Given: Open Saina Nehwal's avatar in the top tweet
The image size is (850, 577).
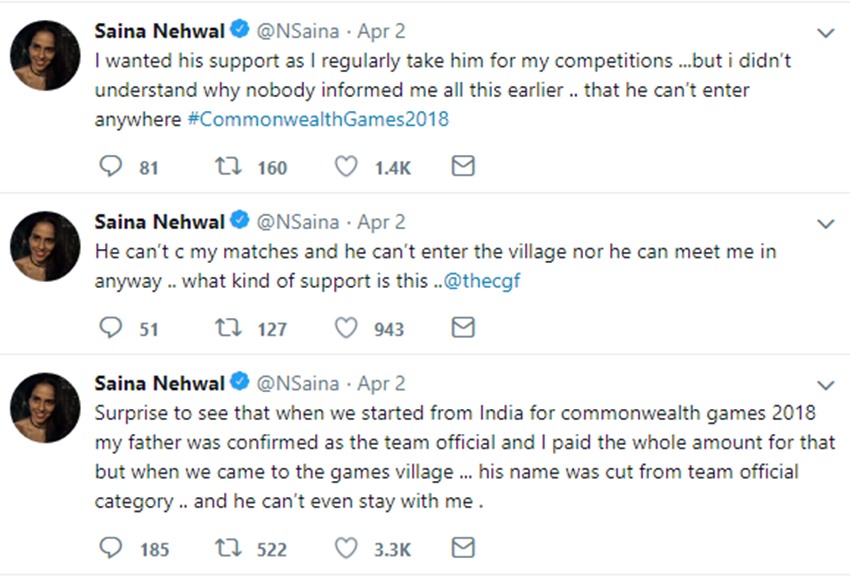Looking at the screenshot, I should (x=45, y=55).
